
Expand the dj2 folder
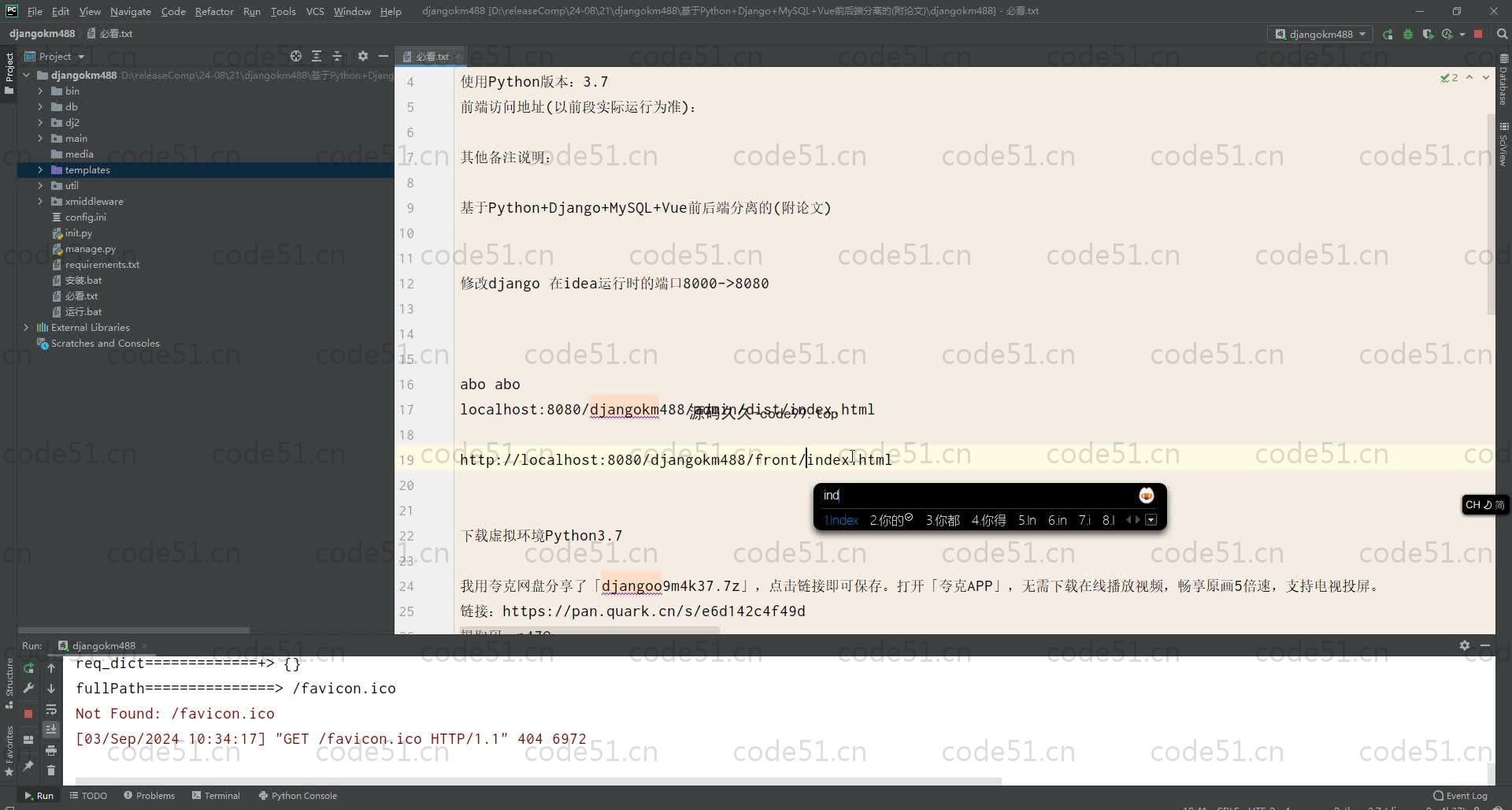click(40, 122)
